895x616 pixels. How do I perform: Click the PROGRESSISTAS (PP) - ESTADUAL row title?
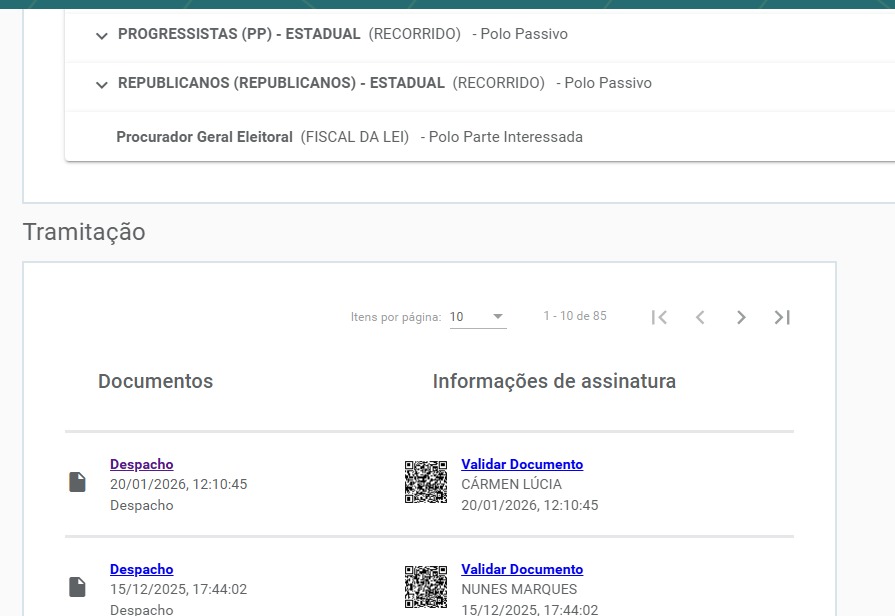239,34
